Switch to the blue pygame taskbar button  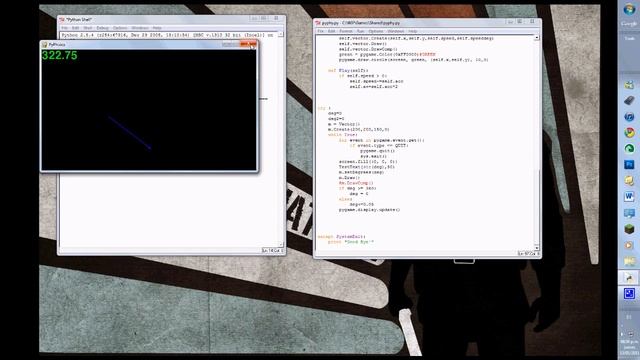coord(629,293)
